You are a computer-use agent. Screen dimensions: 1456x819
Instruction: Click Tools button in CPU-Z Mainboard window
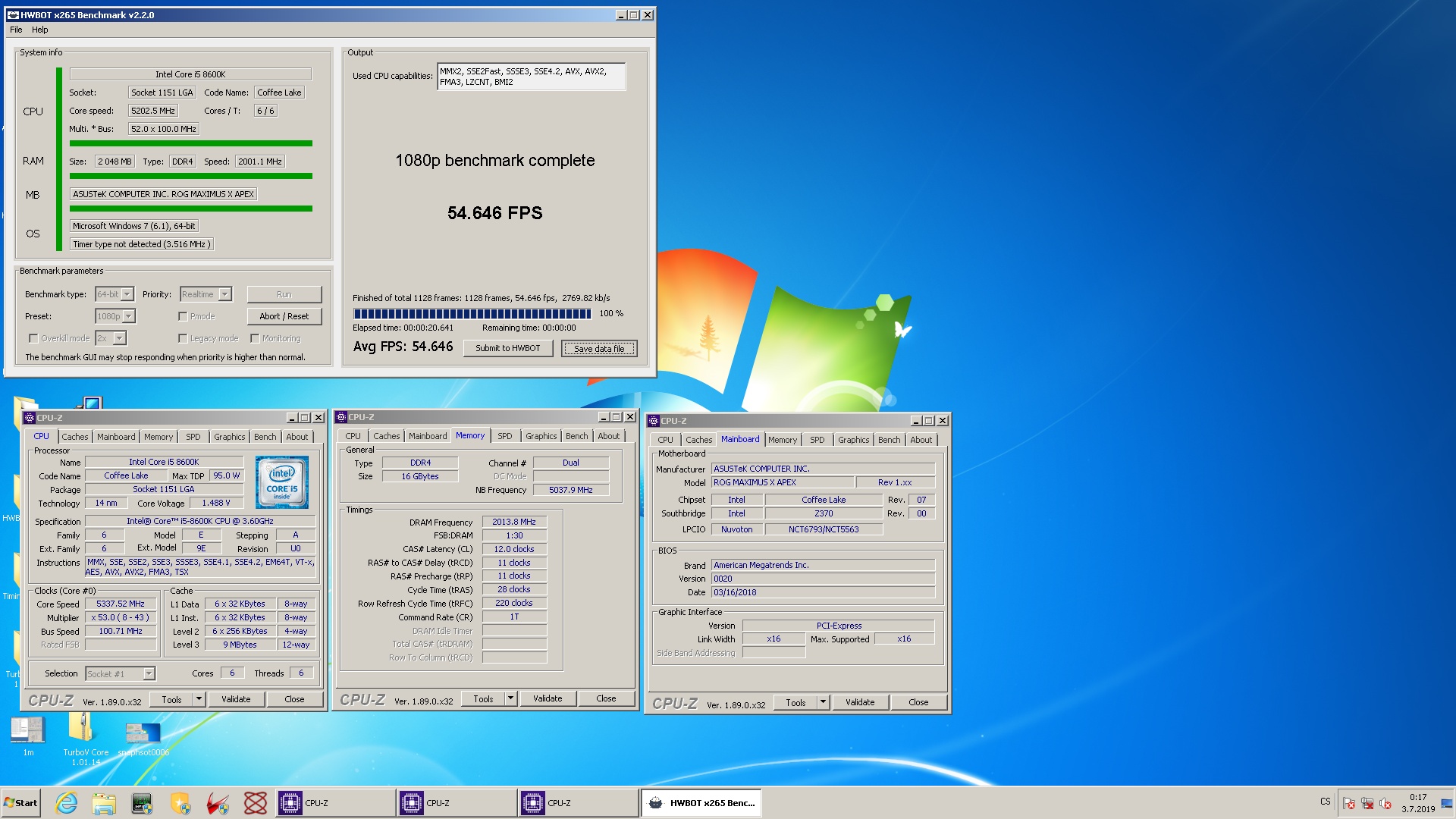(795, 702)
